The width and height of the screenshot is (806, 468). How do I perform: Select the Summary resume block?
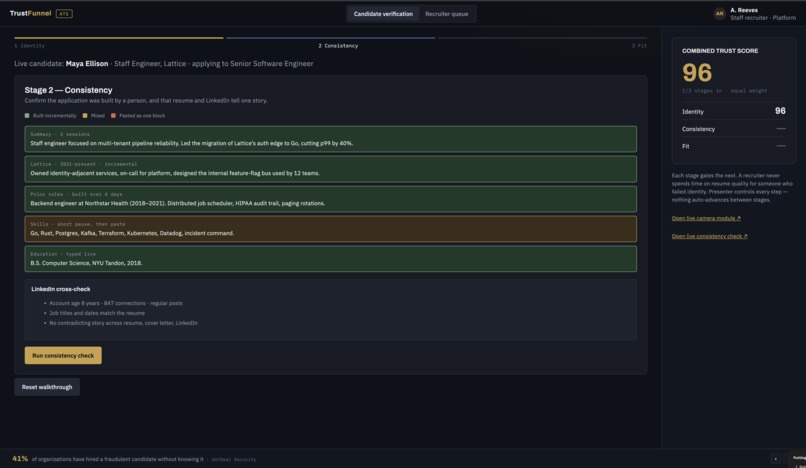tap(331, 139)
